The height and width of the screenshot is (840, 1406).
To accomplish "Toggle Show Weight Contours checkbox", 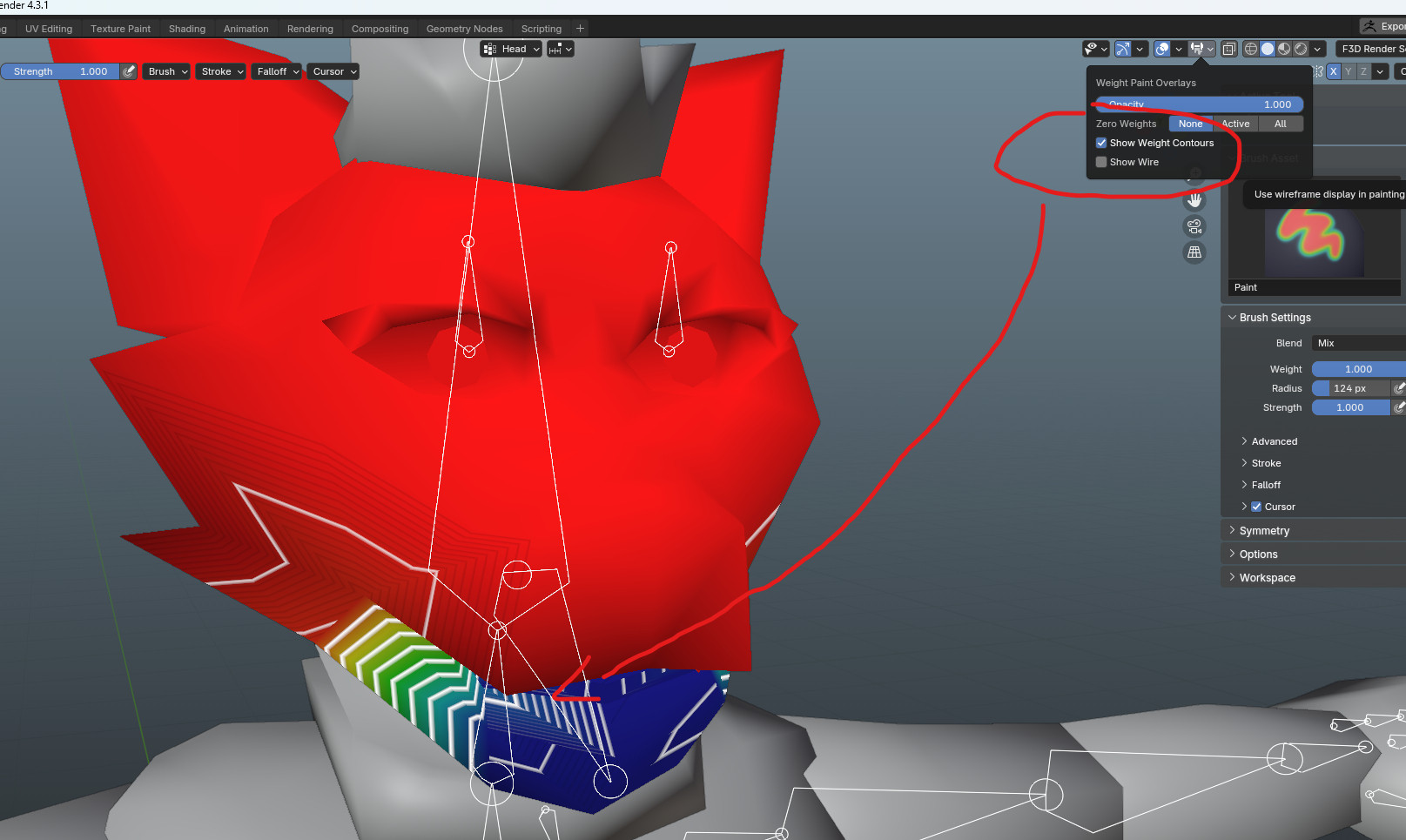I will (1101, 143).
